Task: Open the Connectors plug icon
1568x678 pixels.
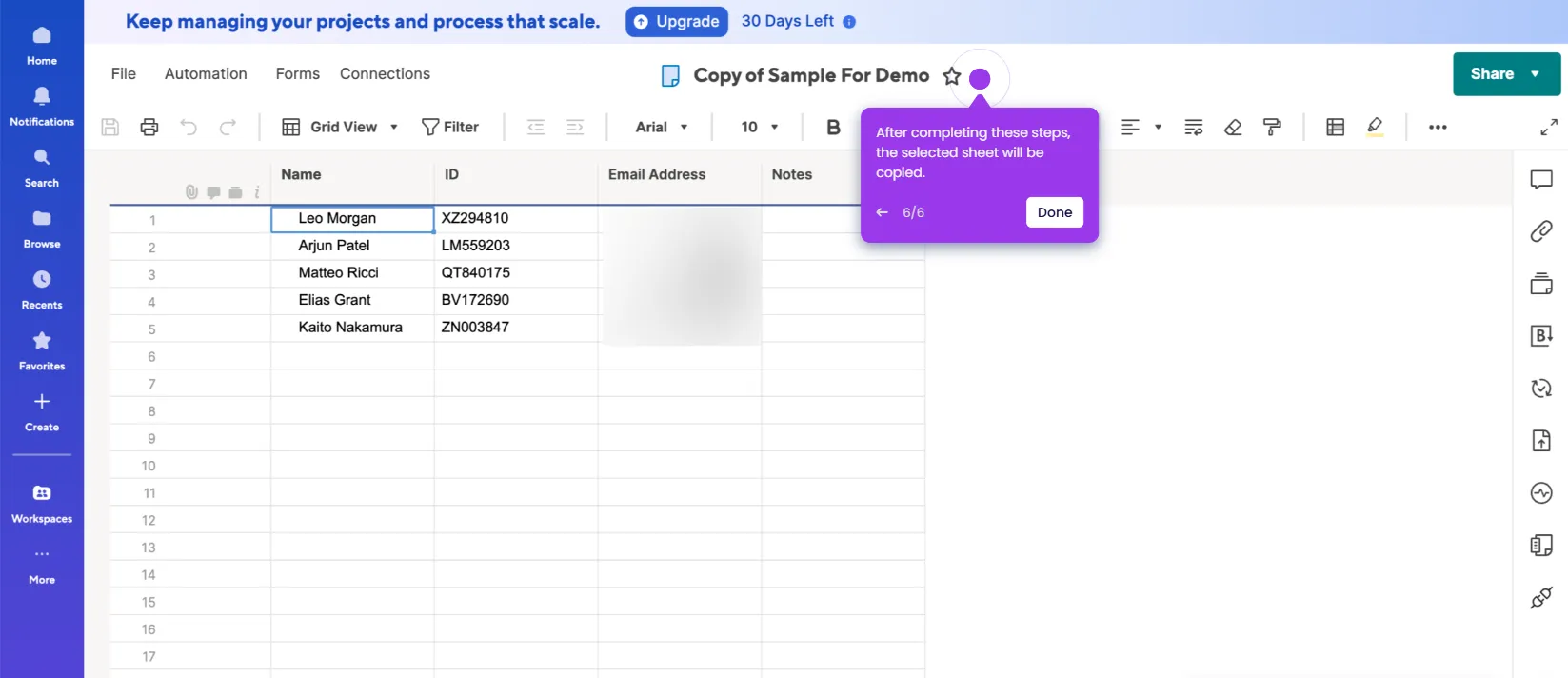Action: pos(1541,597)
